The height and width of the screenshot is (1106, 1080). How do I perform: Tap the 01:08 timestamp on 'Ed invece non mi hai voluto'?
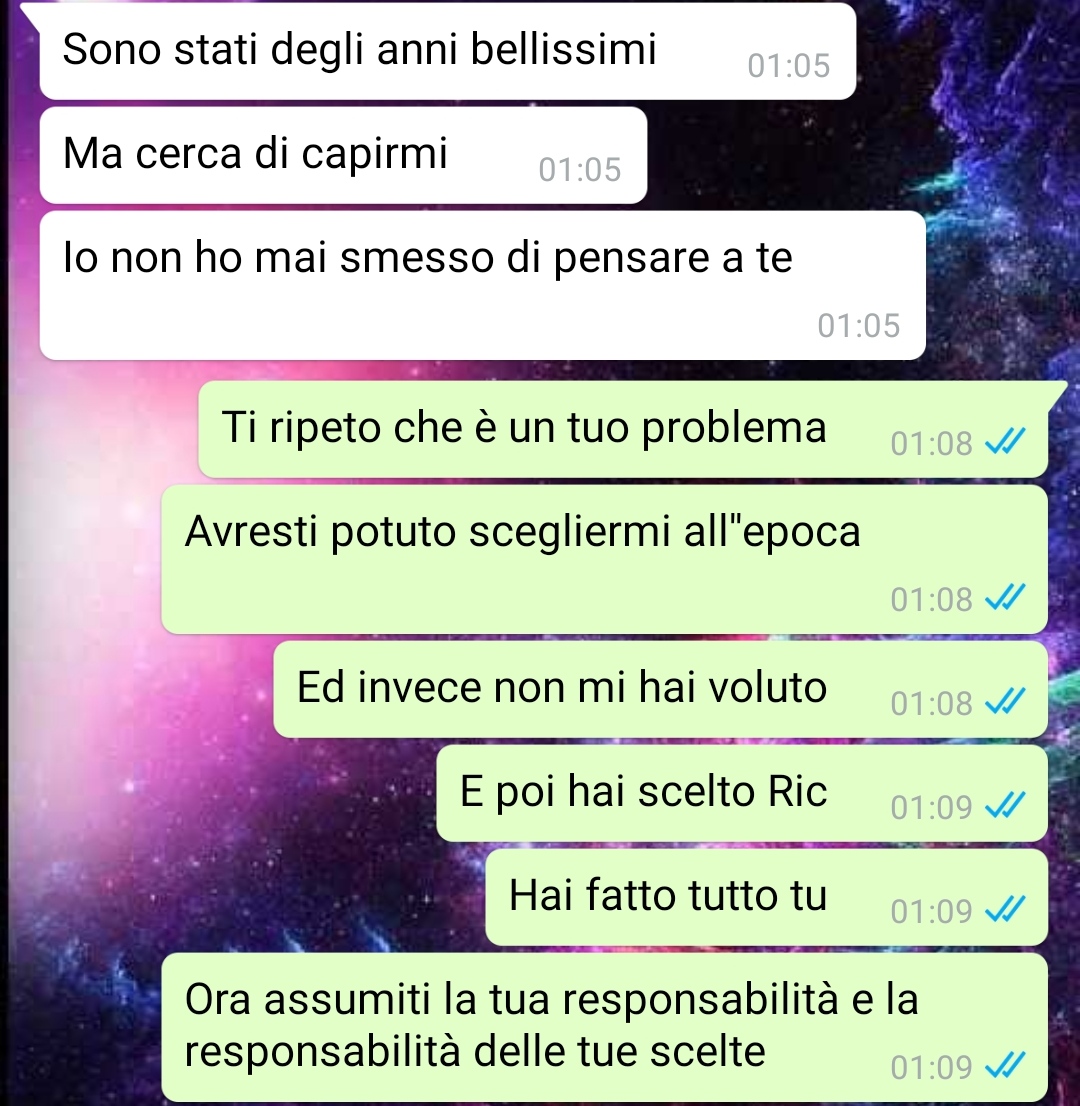(931, 703)
